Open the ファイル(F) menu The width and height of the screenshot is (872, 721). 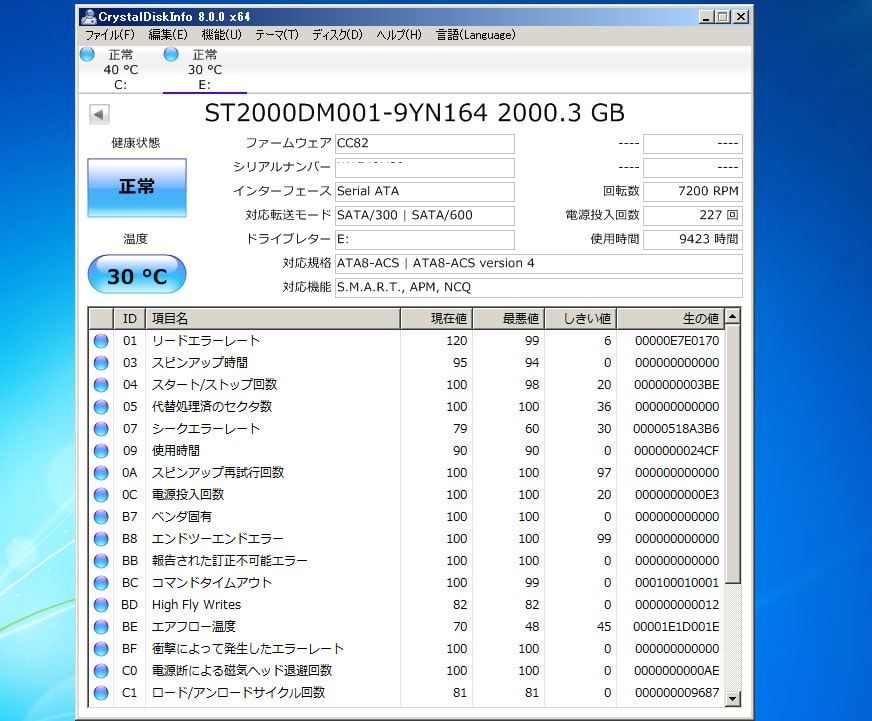[110, 35]
